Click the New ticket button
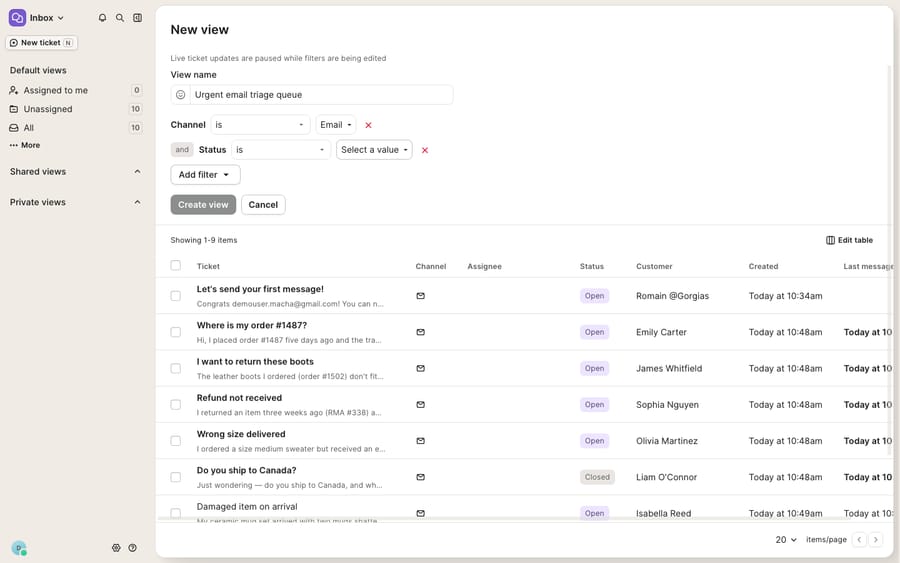Screen dimensions: 900x563 tap(41, 43)
